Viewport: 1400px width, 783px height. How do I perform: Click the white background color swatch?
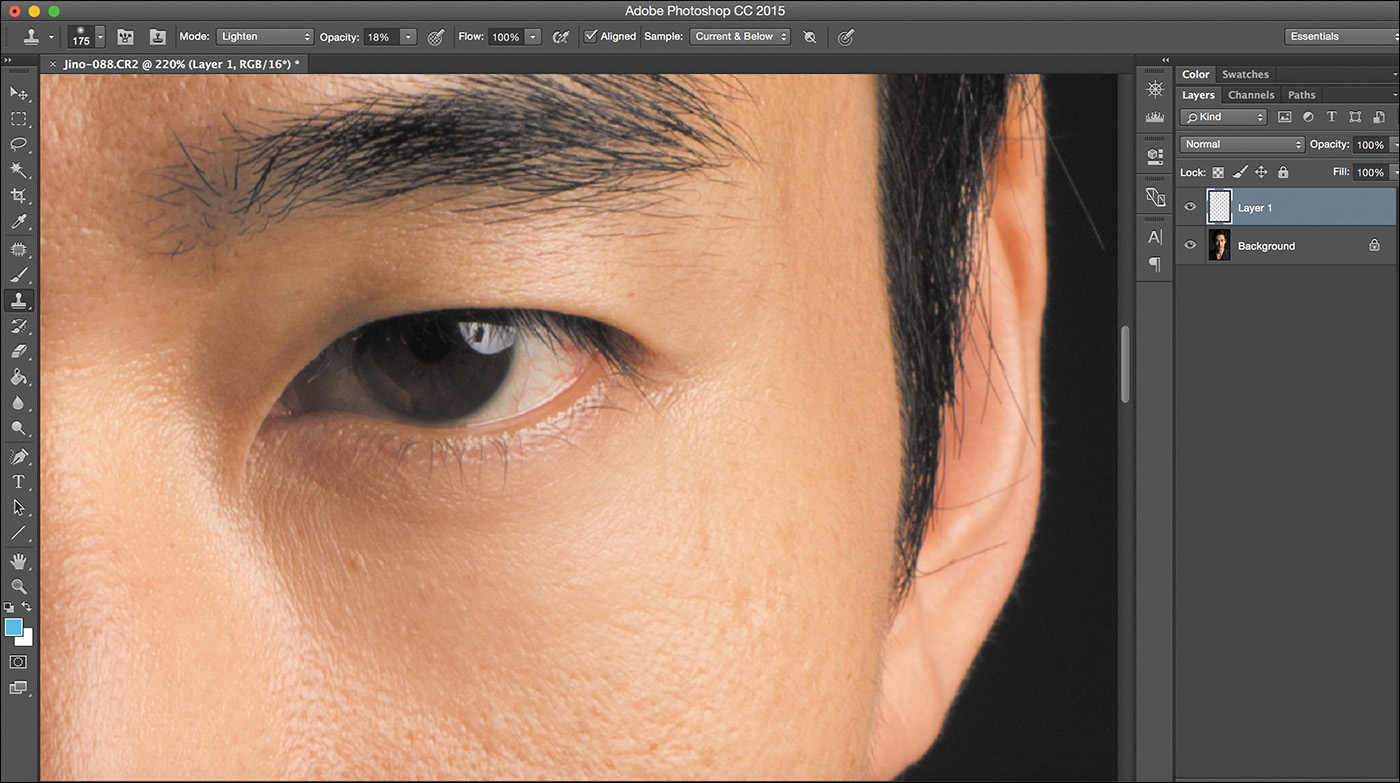pyautogui.click(x=28, y=640)
